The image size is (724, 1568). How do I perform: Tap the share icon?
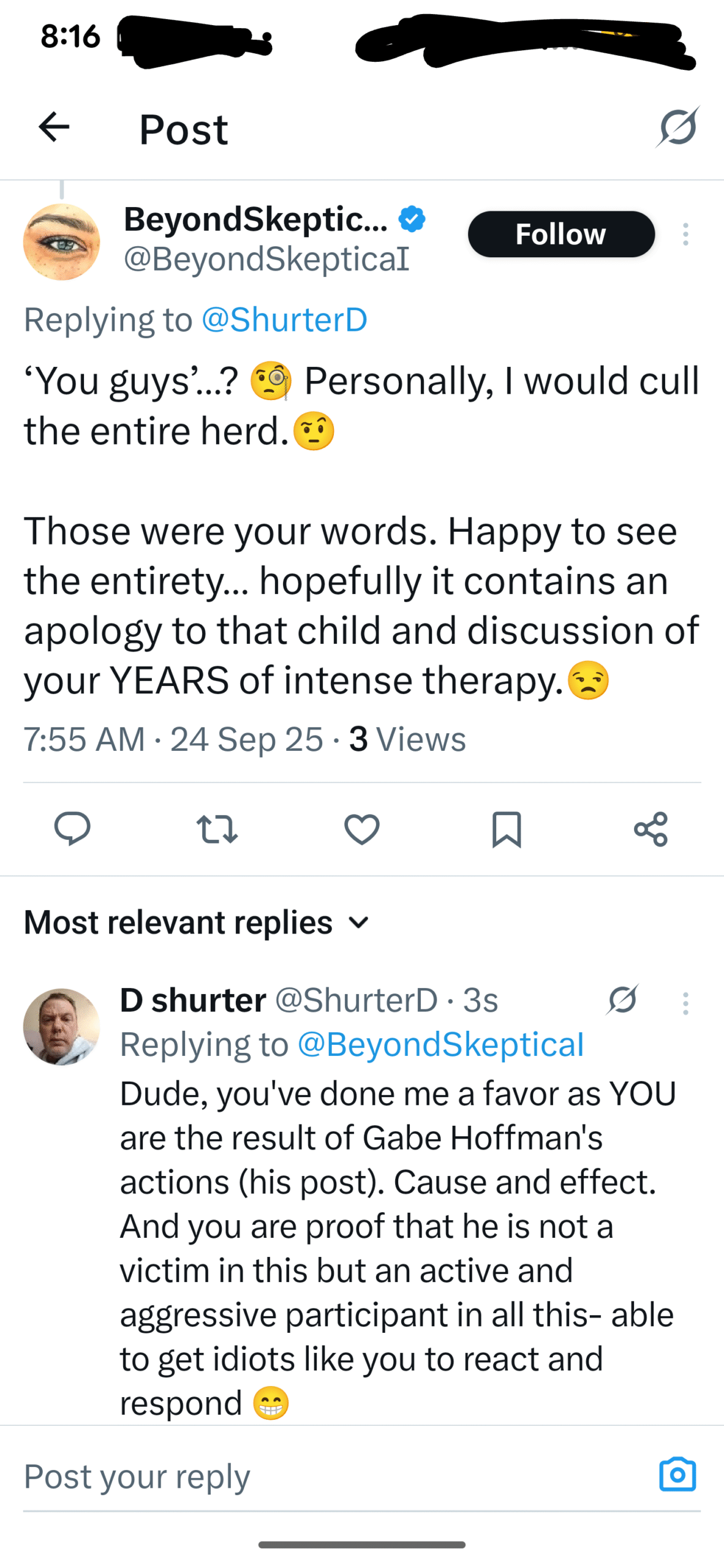click(x=650, y=829)
